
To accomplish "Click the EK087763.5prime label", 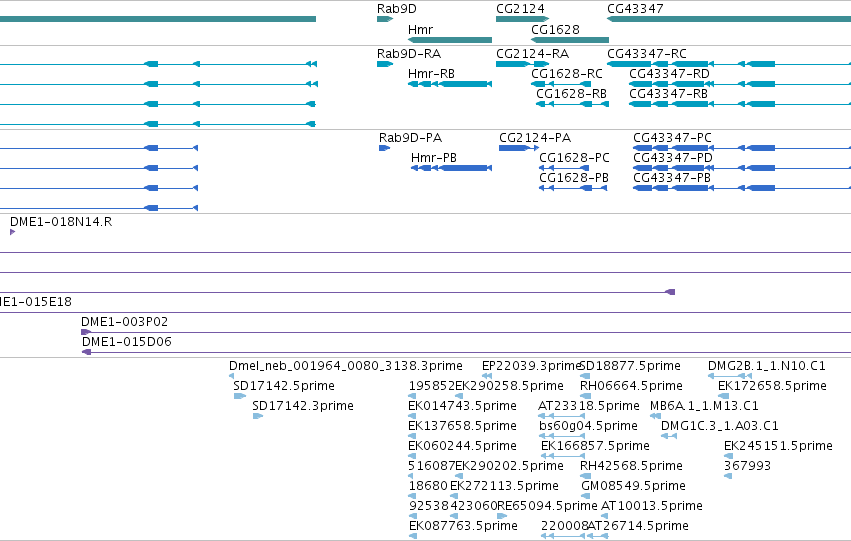I will click(x=463, y=526).
